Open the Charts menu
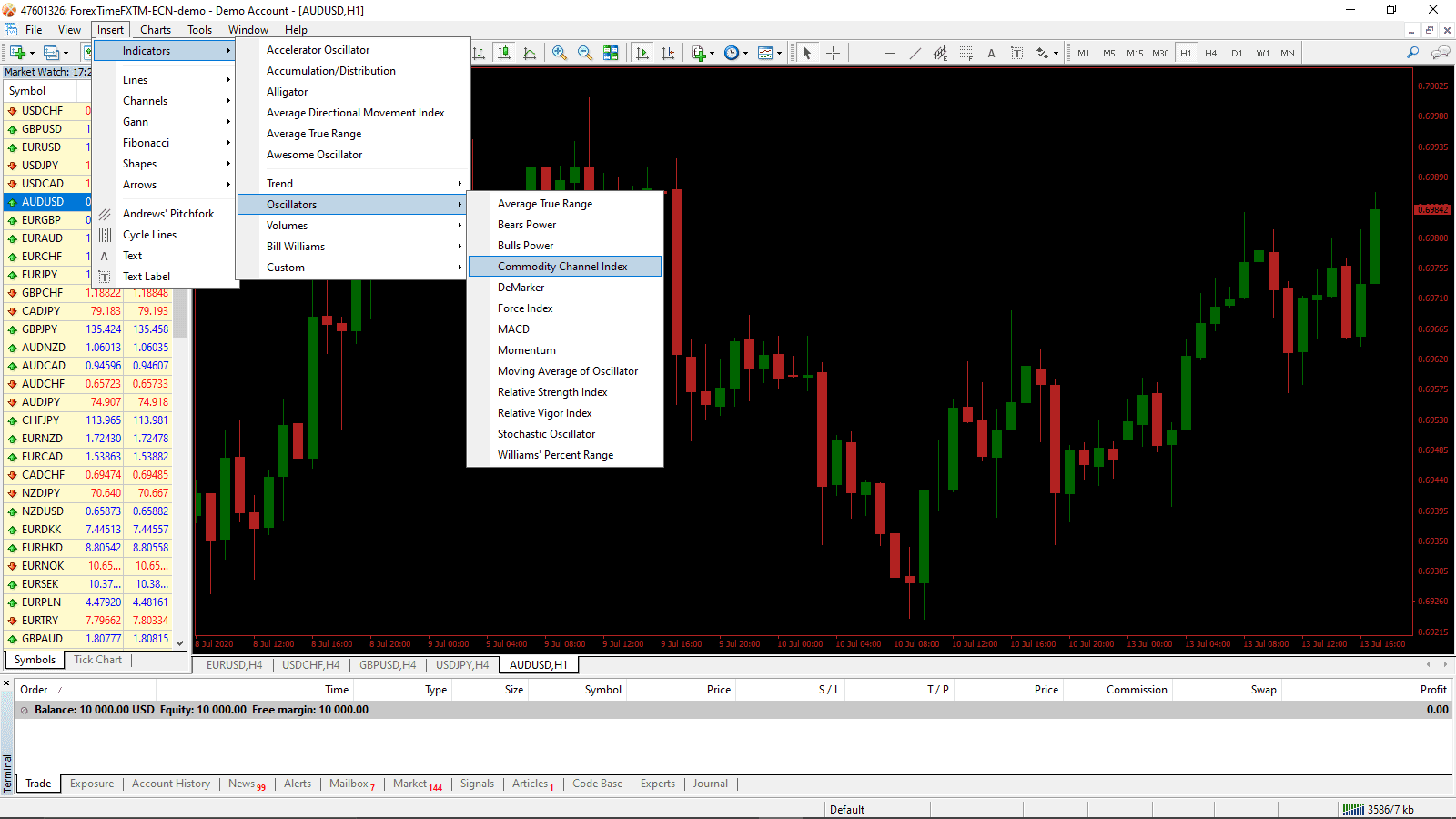The image size is (1456, 819). (x=155, y=29)
